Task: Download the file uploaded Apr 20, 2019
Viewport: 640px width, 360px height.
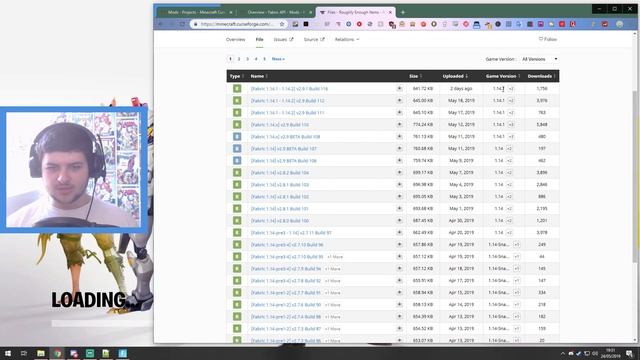Action: 399,232
